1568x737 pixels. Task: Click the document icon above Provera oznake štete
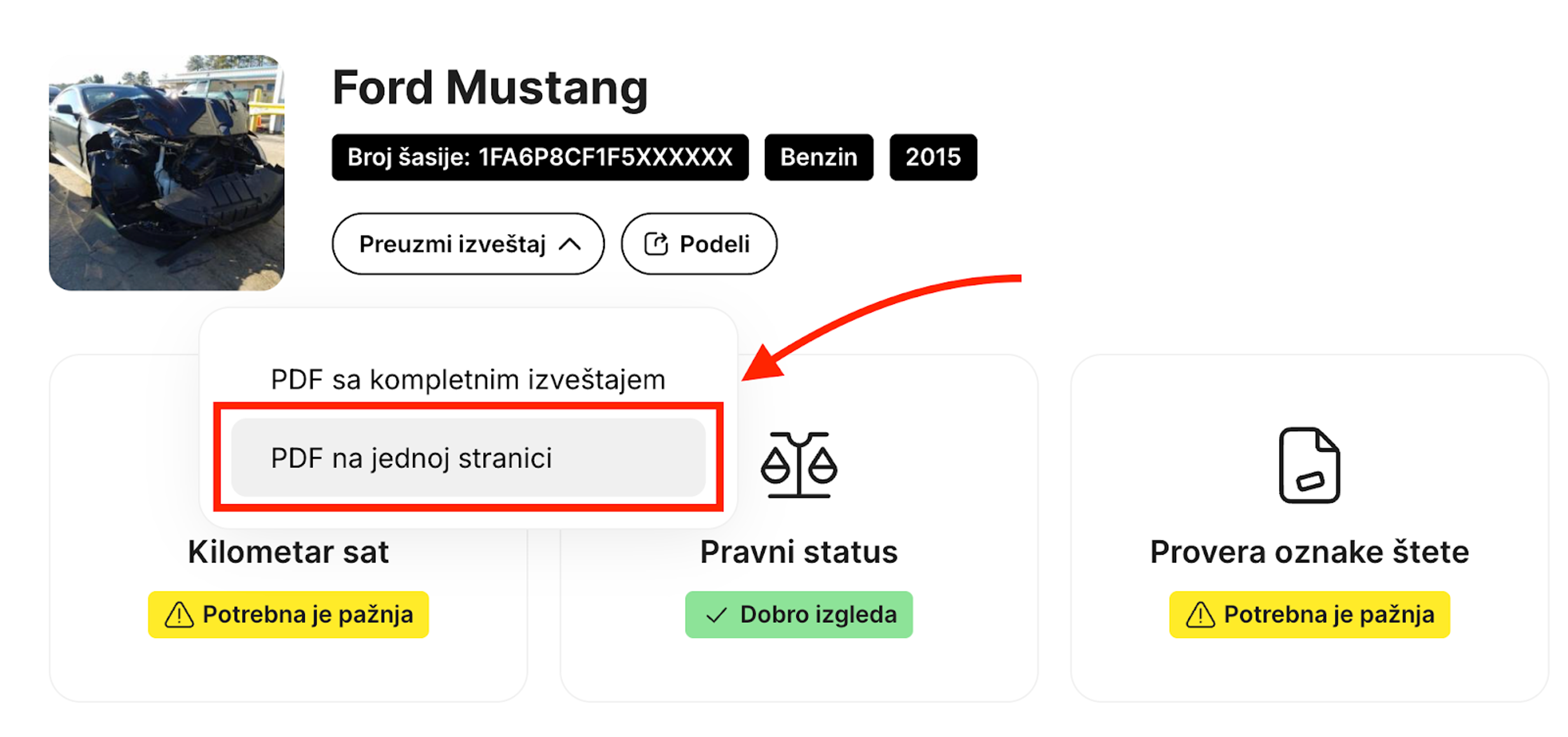1310,466
